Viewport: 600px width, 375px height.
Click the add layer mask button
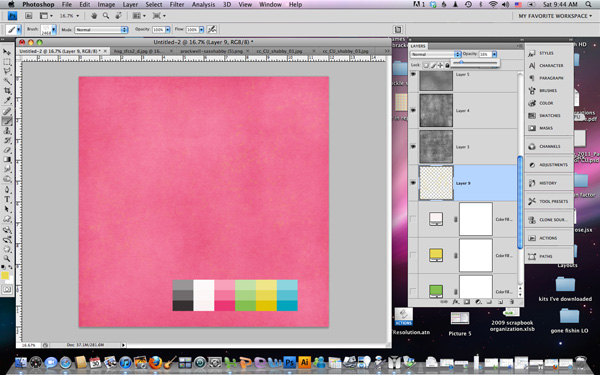[467, 302]
